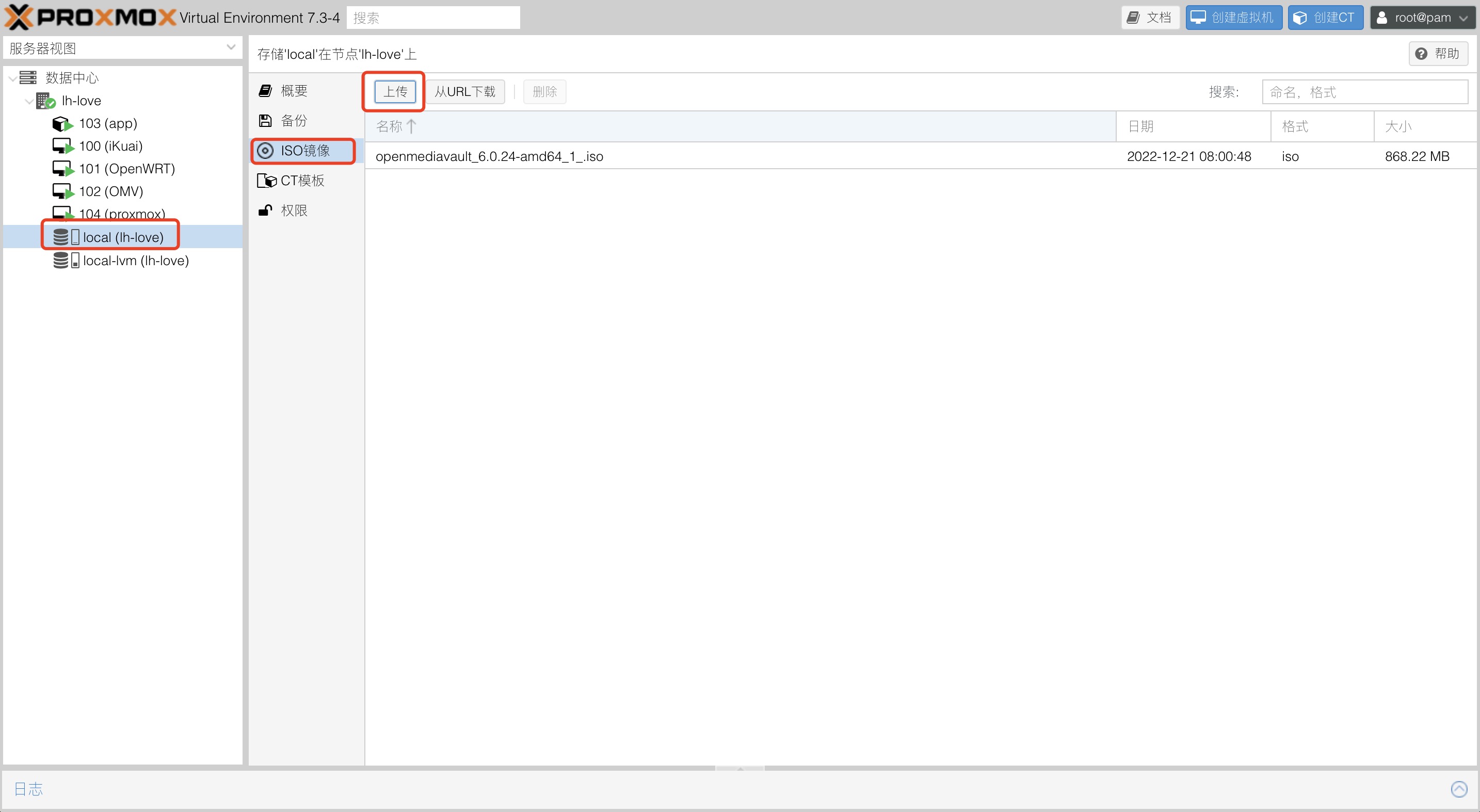Viewport: 1480px width, 812px height.
Task: Open the 备份 backup section
Action: pos(294,121)
